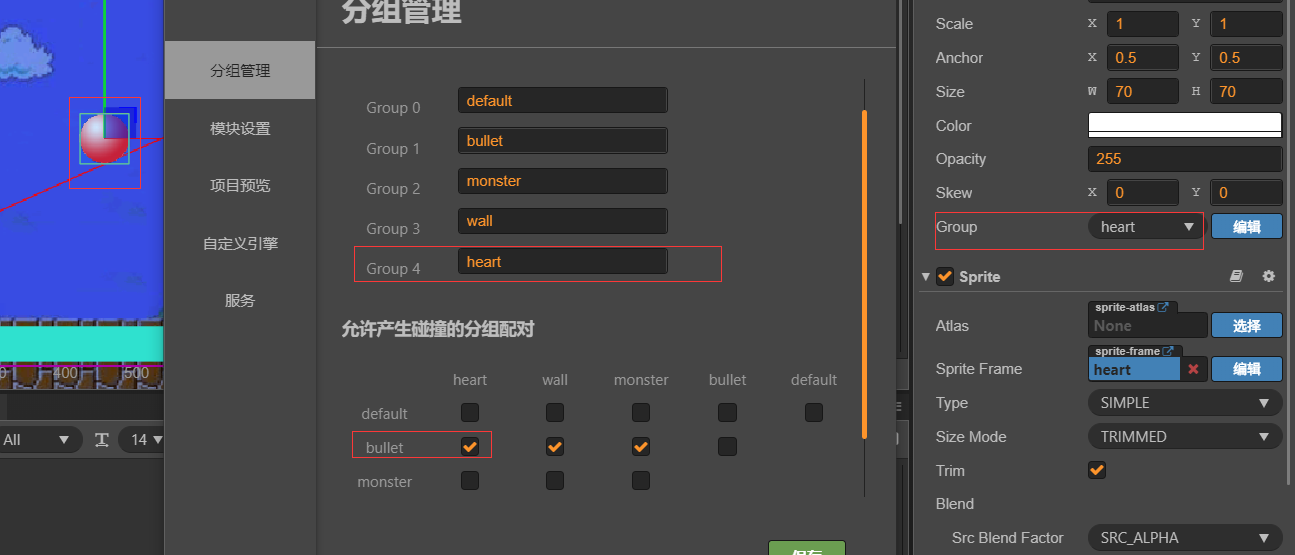This screenshot has height=555, width=1295.
Task: Open the Size Mode dropdown showing TRIMMED
Action: 1185,437
